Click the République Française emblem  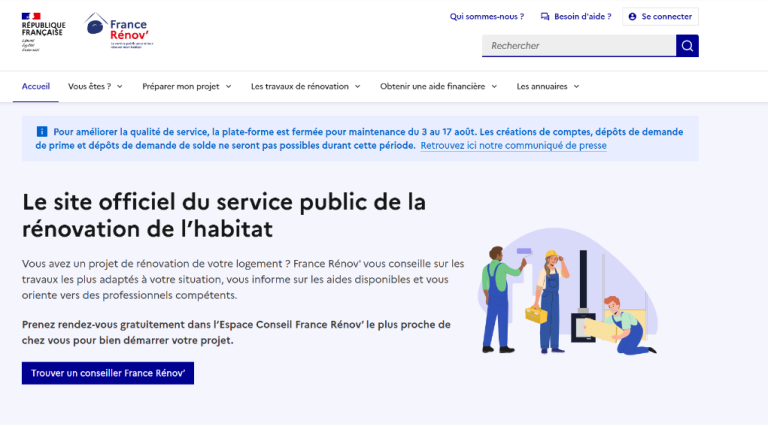pyautogui.click(x=43, y=32)
